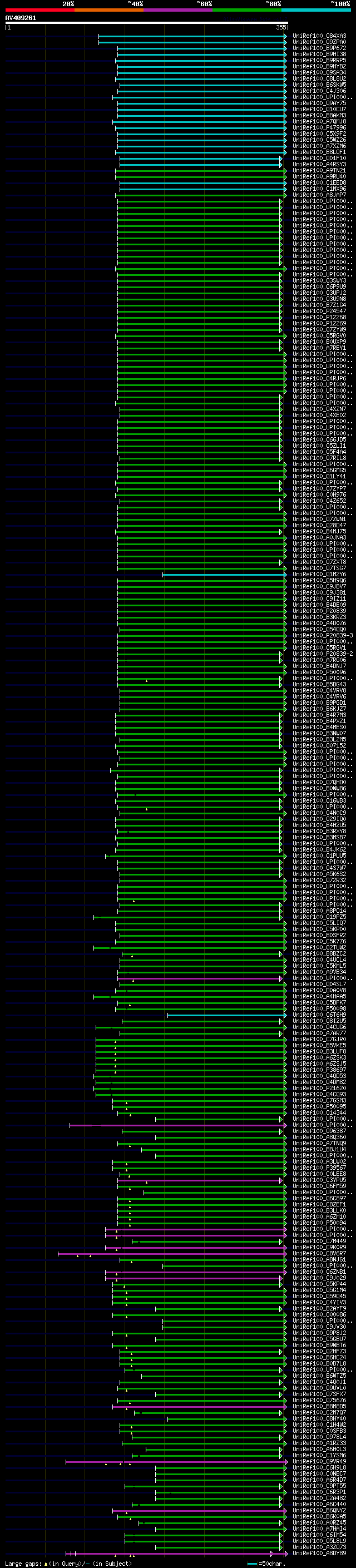
Task: Select hit UniRef100_A5K6S2
Action: (319, 874)
